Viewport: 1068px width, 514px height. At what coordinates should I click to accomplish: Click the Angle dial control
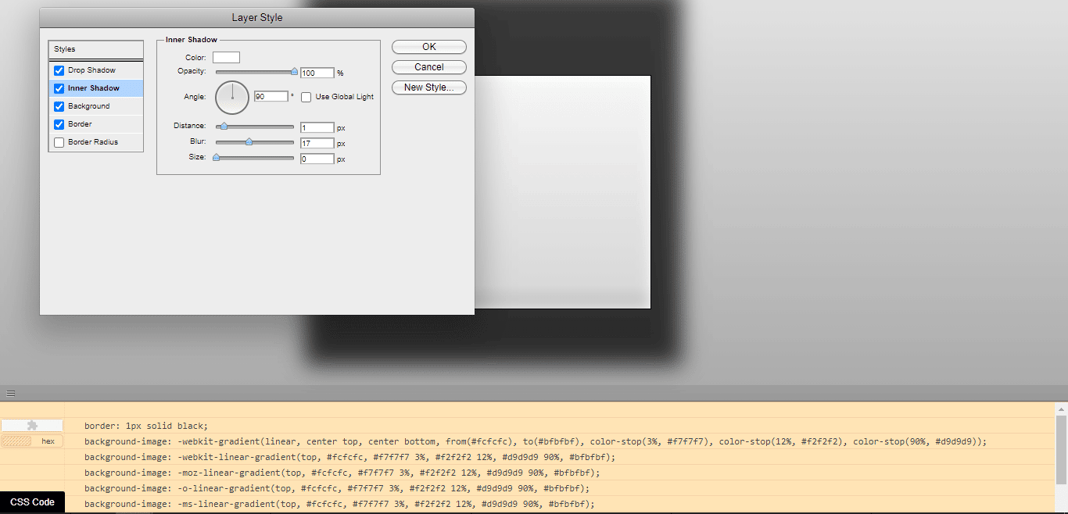click(x=232, y=97)
